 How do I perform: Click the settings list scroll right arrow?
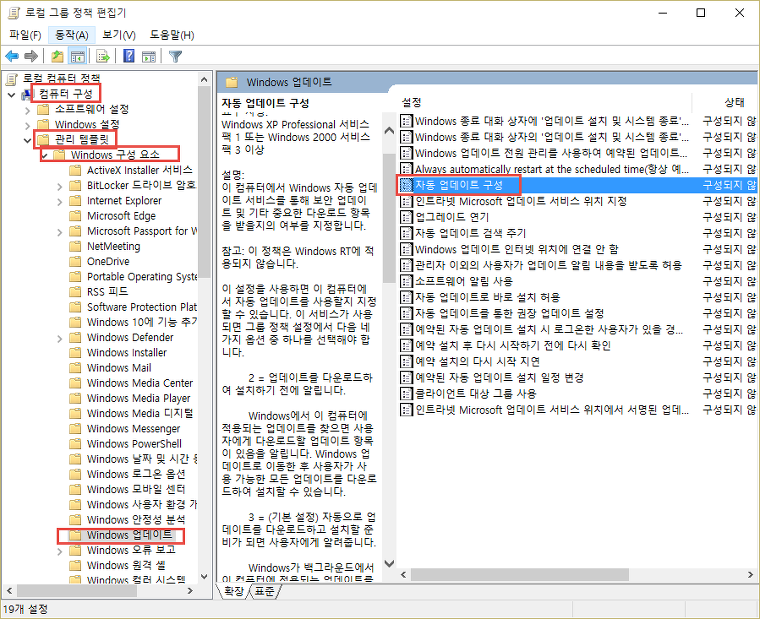750,574
